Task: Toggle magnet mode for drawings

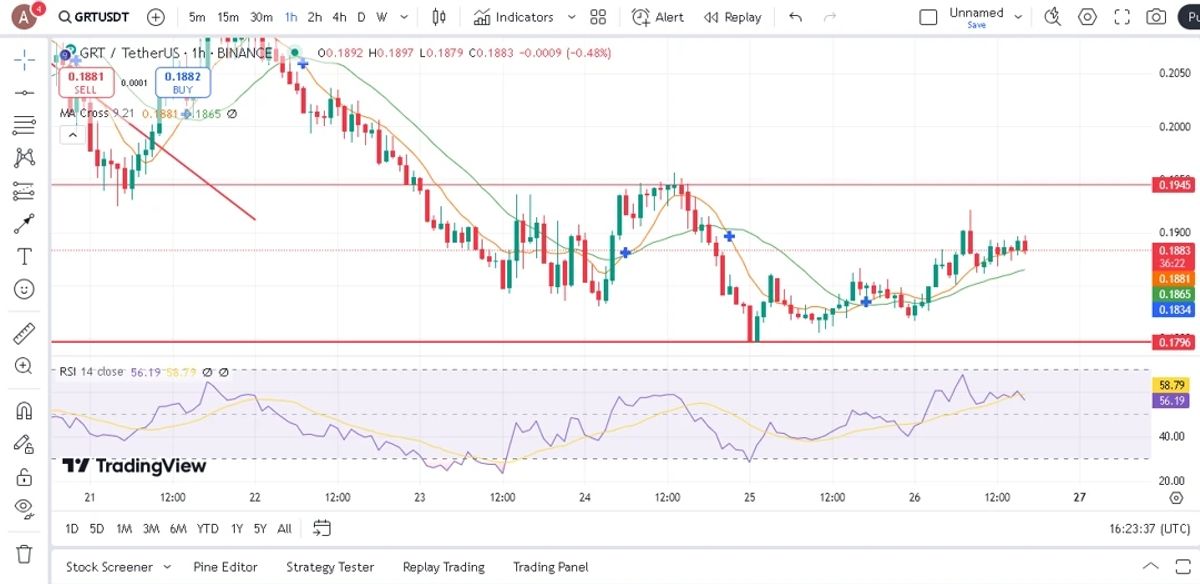Action: 24,411
